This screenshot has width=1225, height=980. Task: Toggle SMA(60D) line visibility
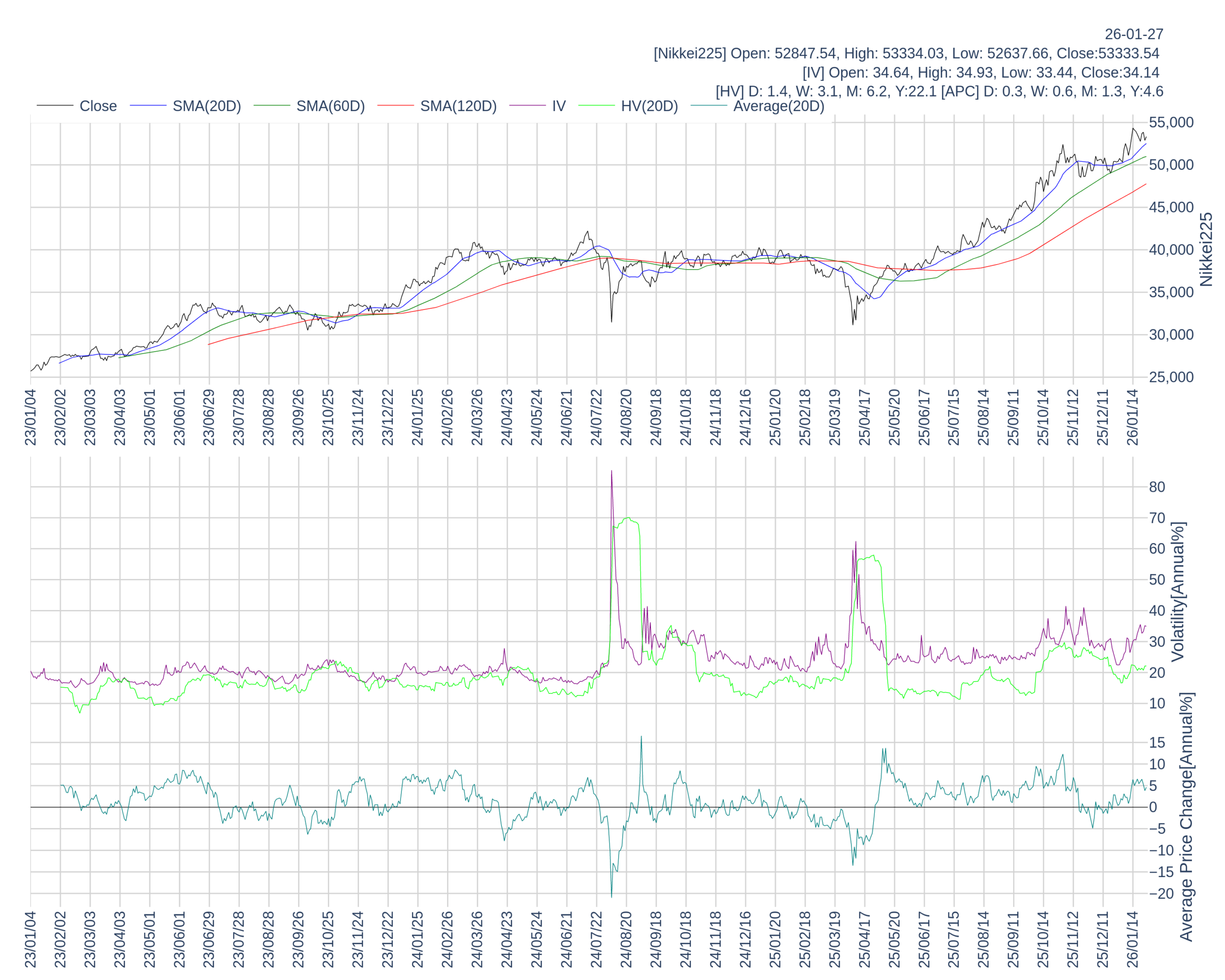pyautogui.click(x=330, y=106)
